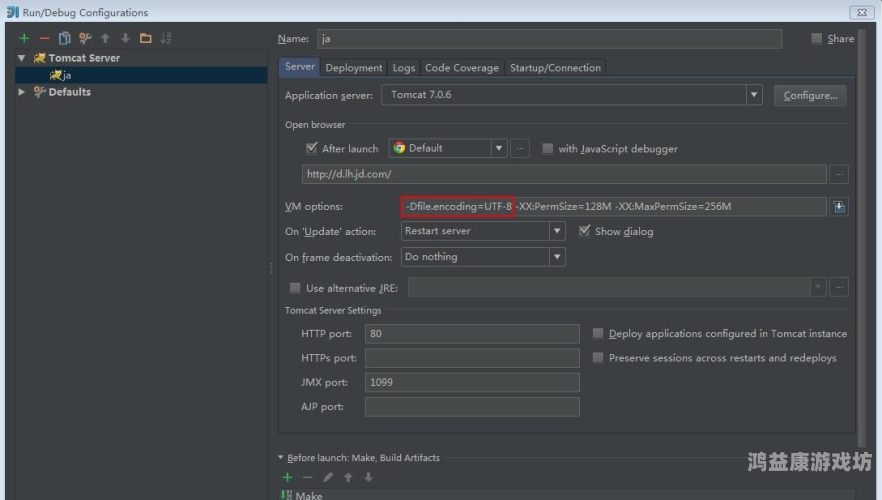Move configuration up in left toolbar
The width and height of the screenshot is (882, 500).
tap(105, 38)
